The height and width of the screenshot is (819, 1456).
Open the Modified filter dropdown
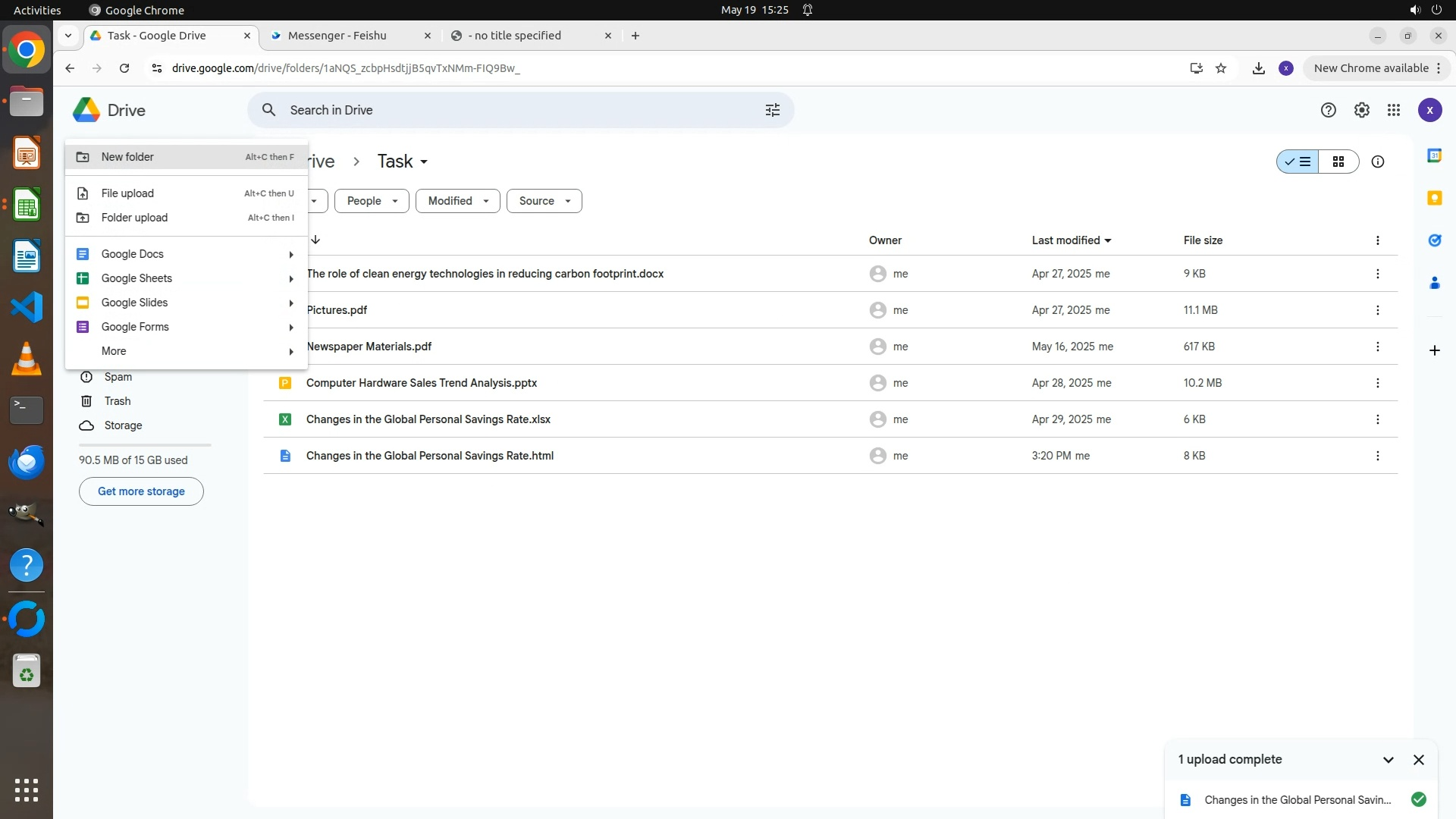point(457,201)
